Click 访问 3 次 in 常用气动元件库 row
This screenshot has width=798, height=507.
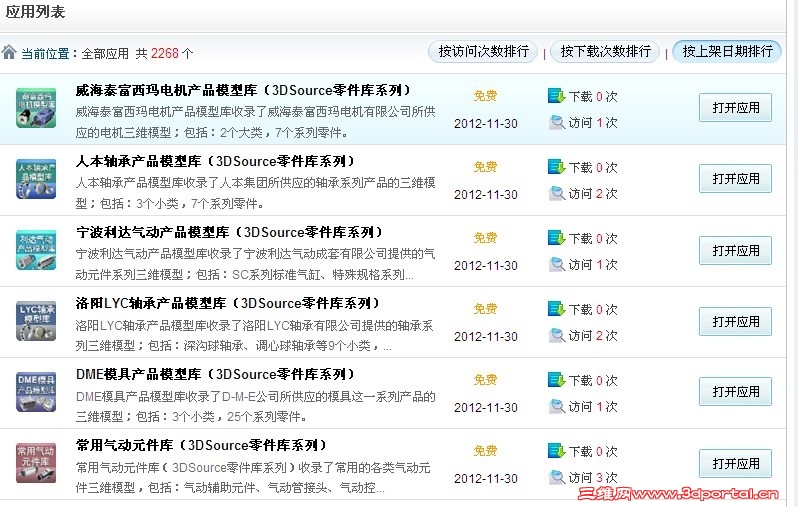[x=593, y=477]
